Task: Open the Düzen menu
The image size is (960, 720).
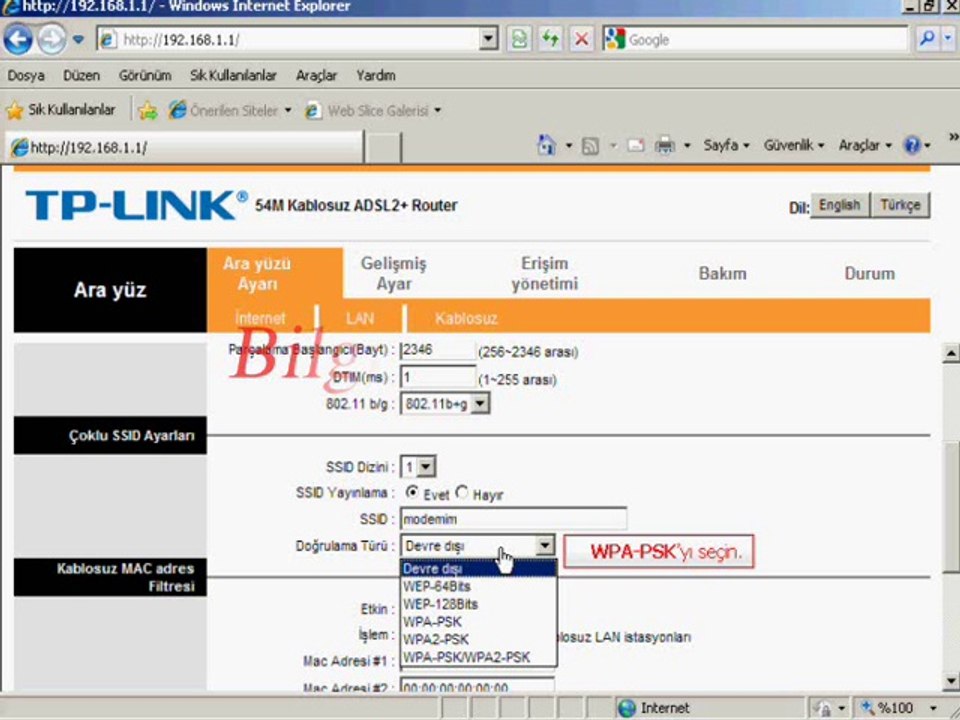Action: point(81,75)
